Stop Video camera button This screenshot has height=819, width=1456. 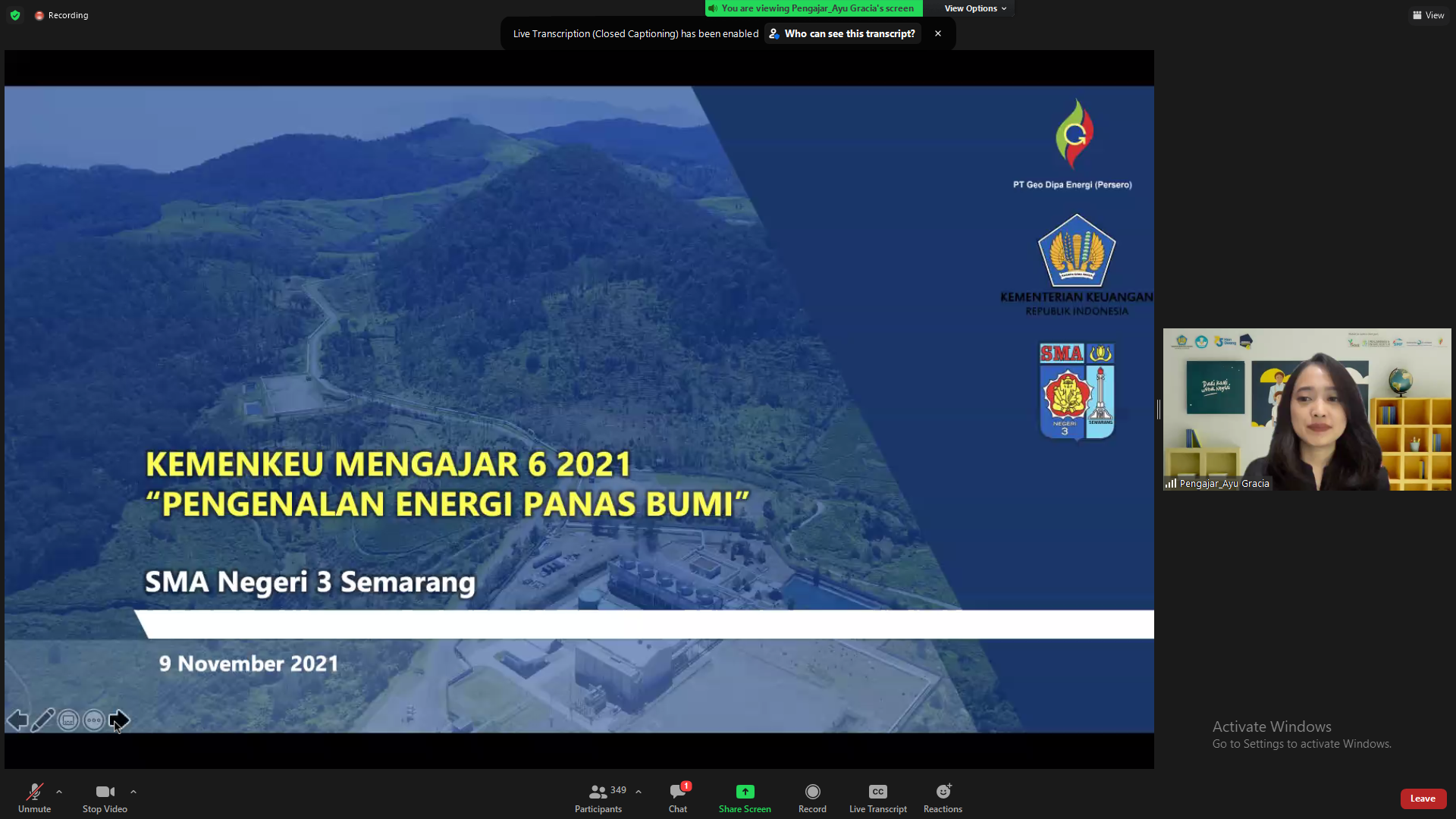point(105,798)
